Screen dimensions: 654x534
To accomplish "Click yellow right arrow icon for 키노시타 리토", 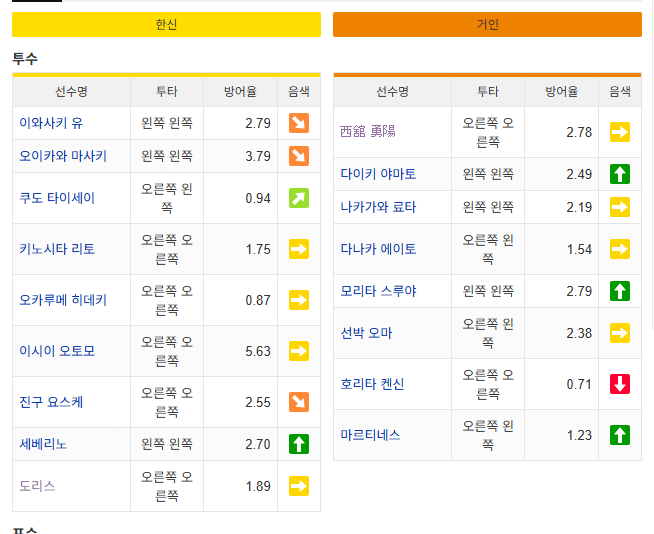I will [299, 249].
